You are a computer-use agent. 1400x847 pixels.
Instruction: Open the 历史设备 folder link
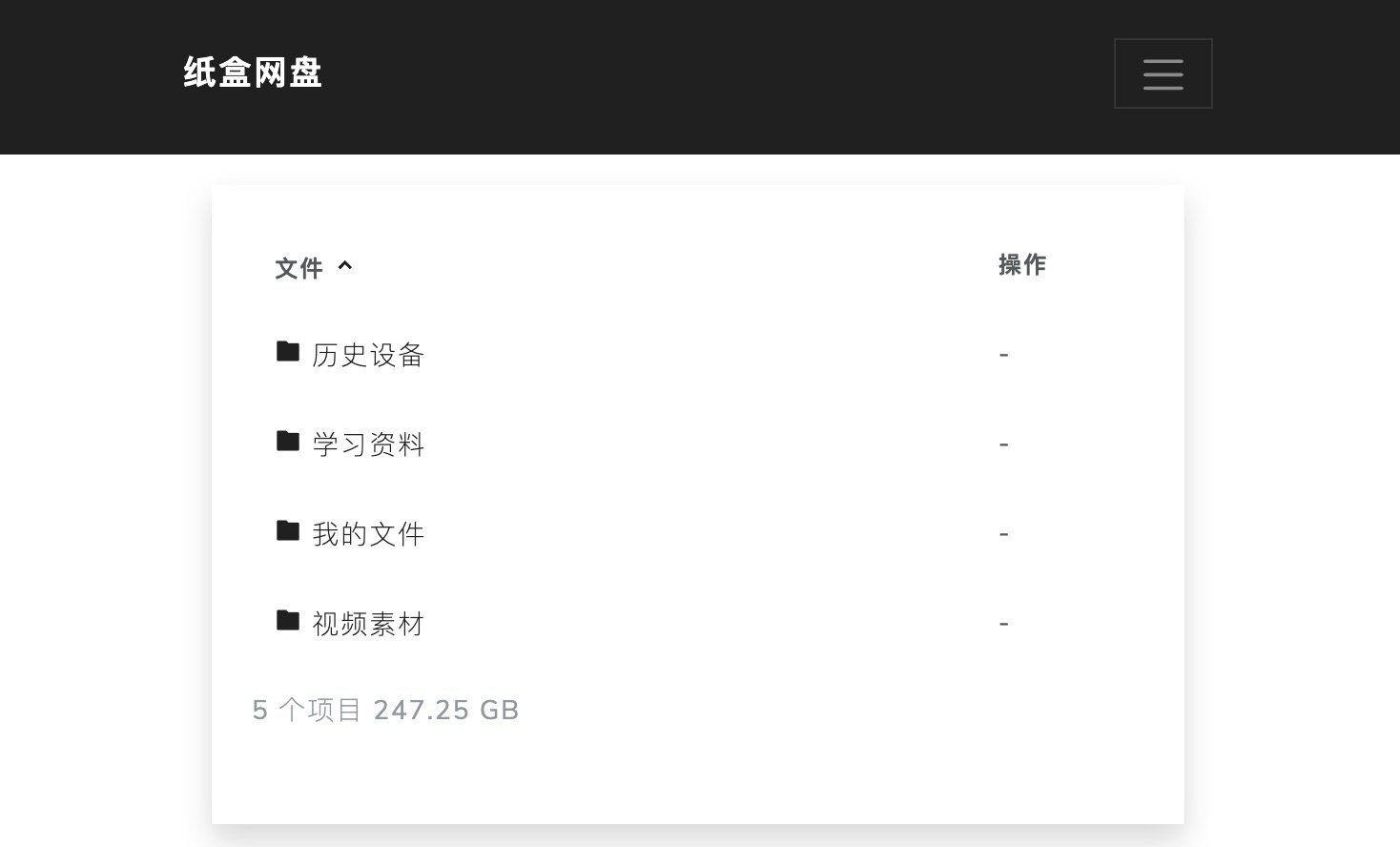[x=368, y=355]
